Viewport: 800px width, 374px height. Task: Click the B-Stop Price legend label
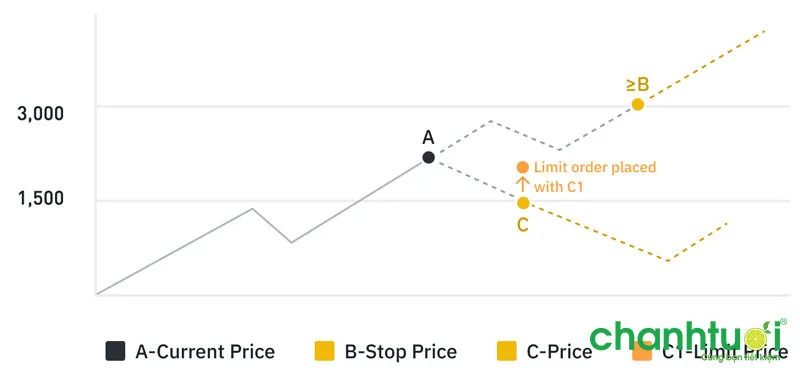click(x=401, y=352)
